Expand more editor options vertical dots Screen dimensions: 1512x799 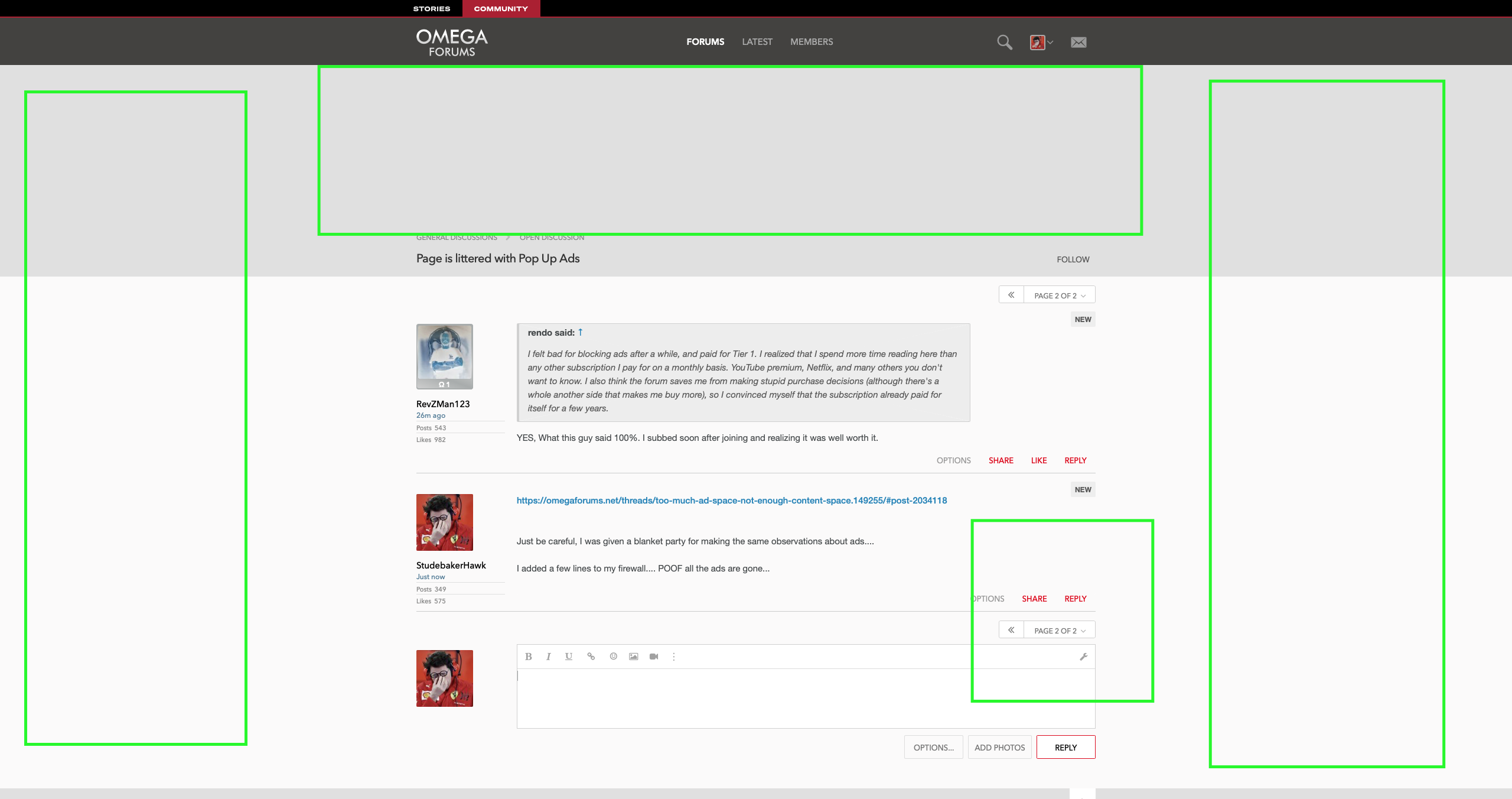click(674, 657)
